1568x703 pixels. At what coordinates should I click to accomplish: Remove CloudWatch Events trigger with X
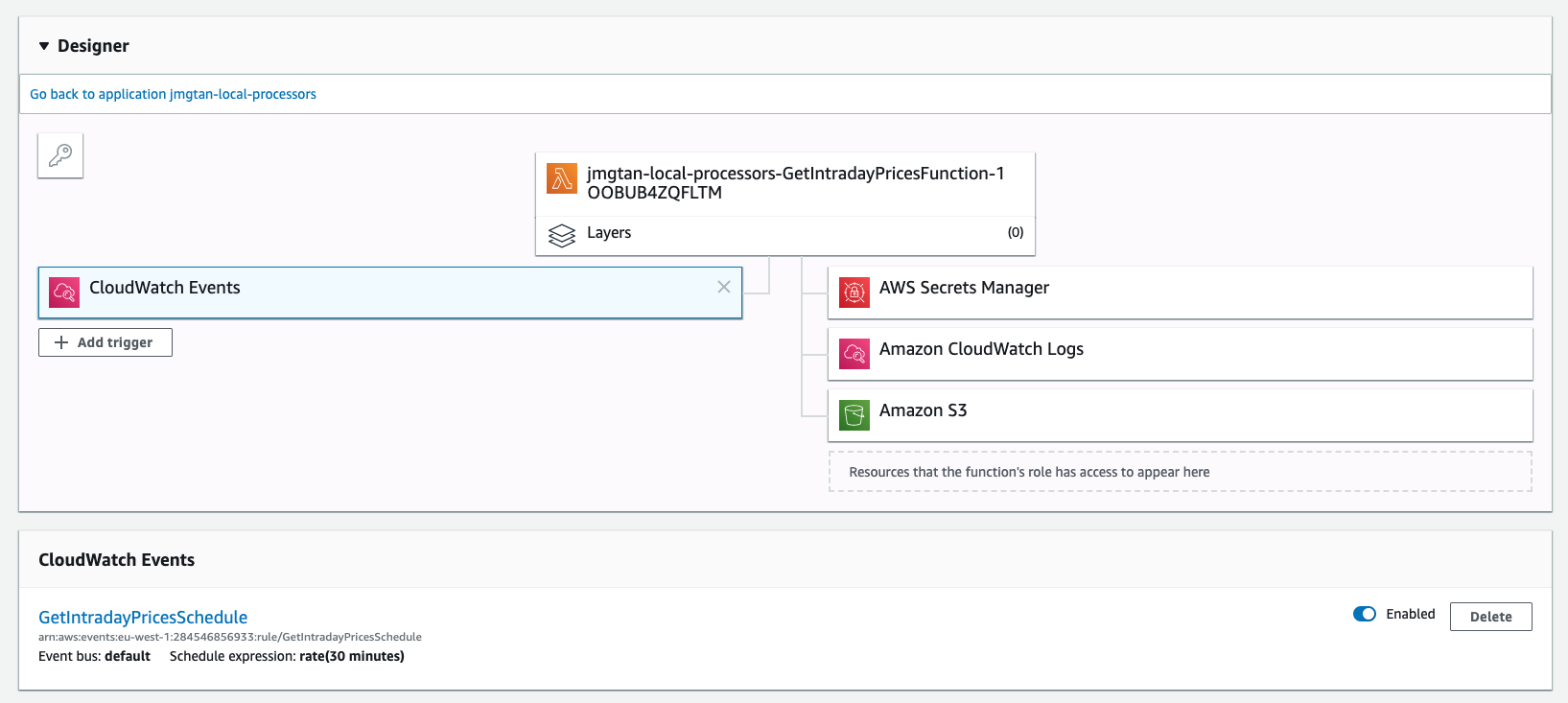pyautogui.click(x=724, y=287)
